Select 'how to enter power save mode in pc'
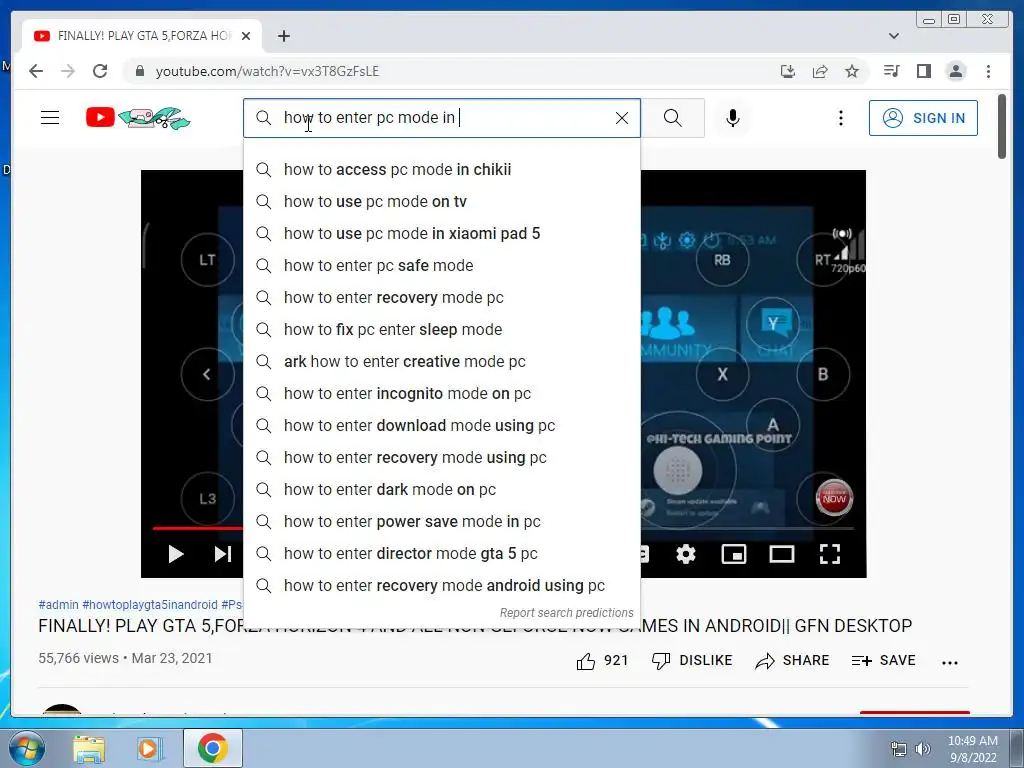Screen dimensions: 1024x768 (x=442, y=522)
